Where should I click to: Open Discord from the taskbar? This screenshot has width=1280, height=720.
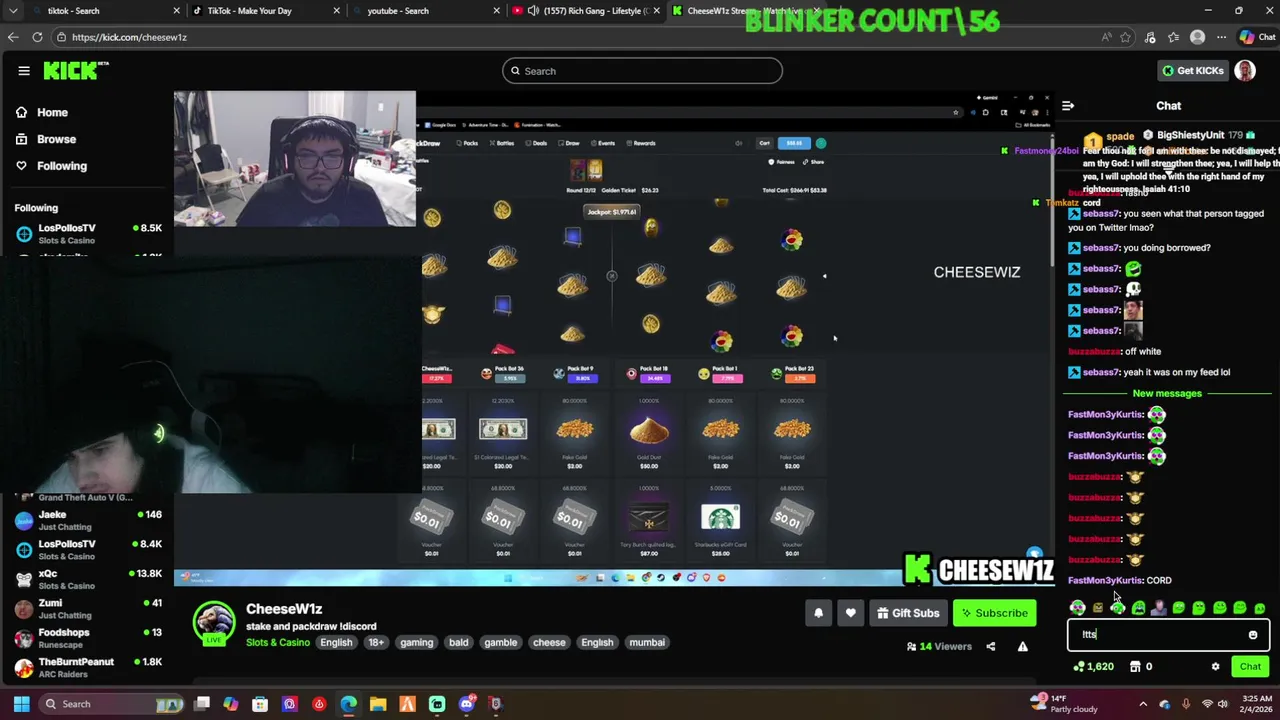466,704
